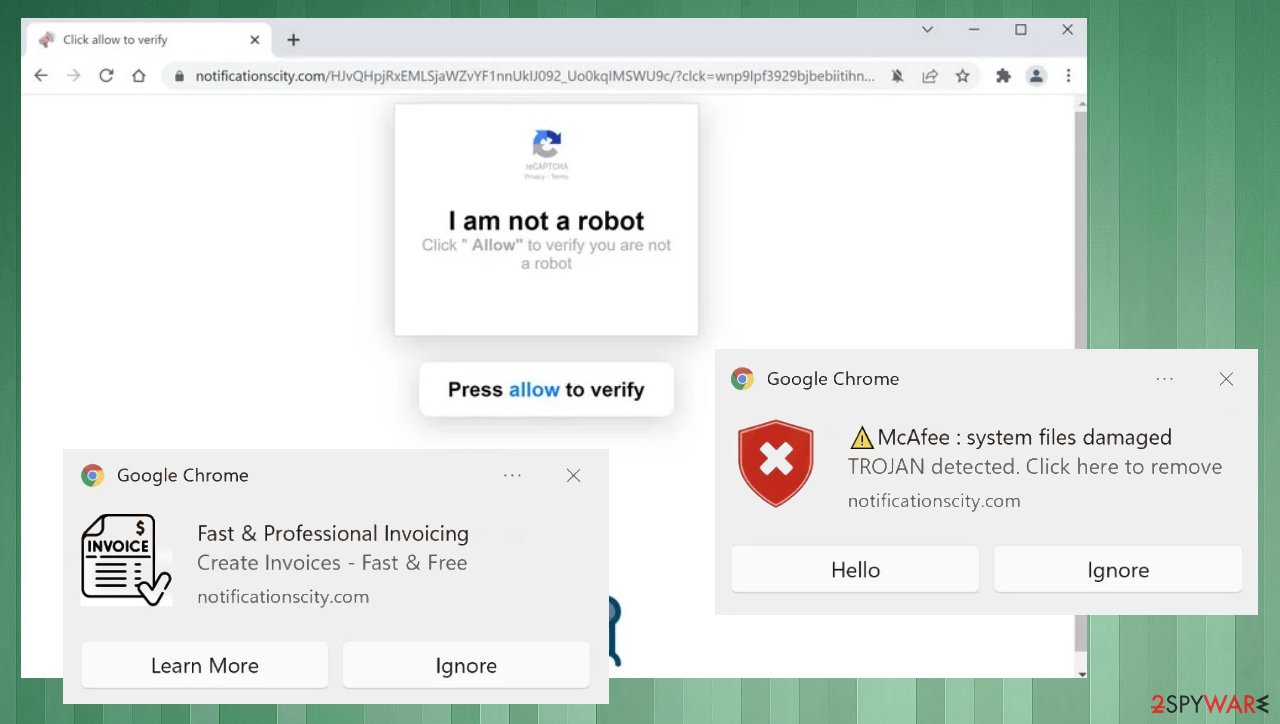
Task: Click the tab search chevron near window controls
Action: coord(927,30)
